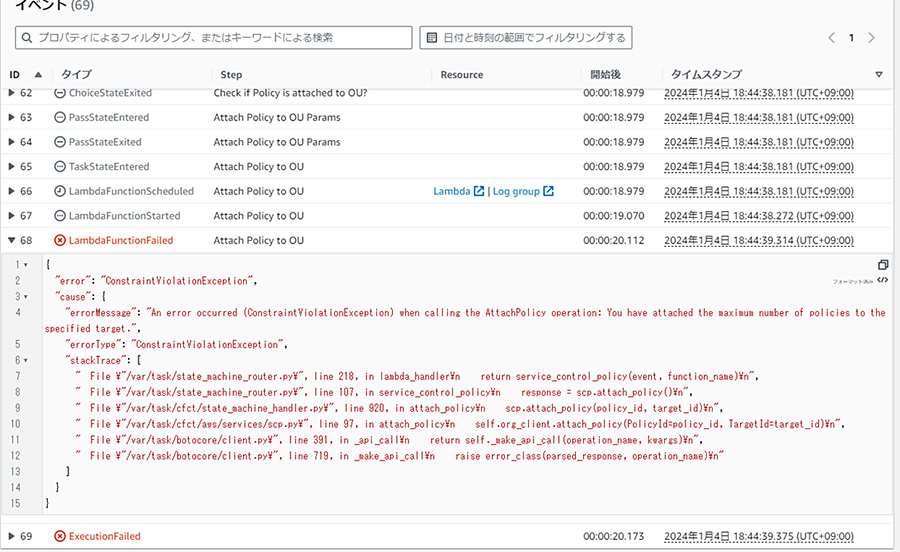The height and width of the screenshot is (552, 900).
Task: Go to previous page of events
Action: click(x=831, y=38)
